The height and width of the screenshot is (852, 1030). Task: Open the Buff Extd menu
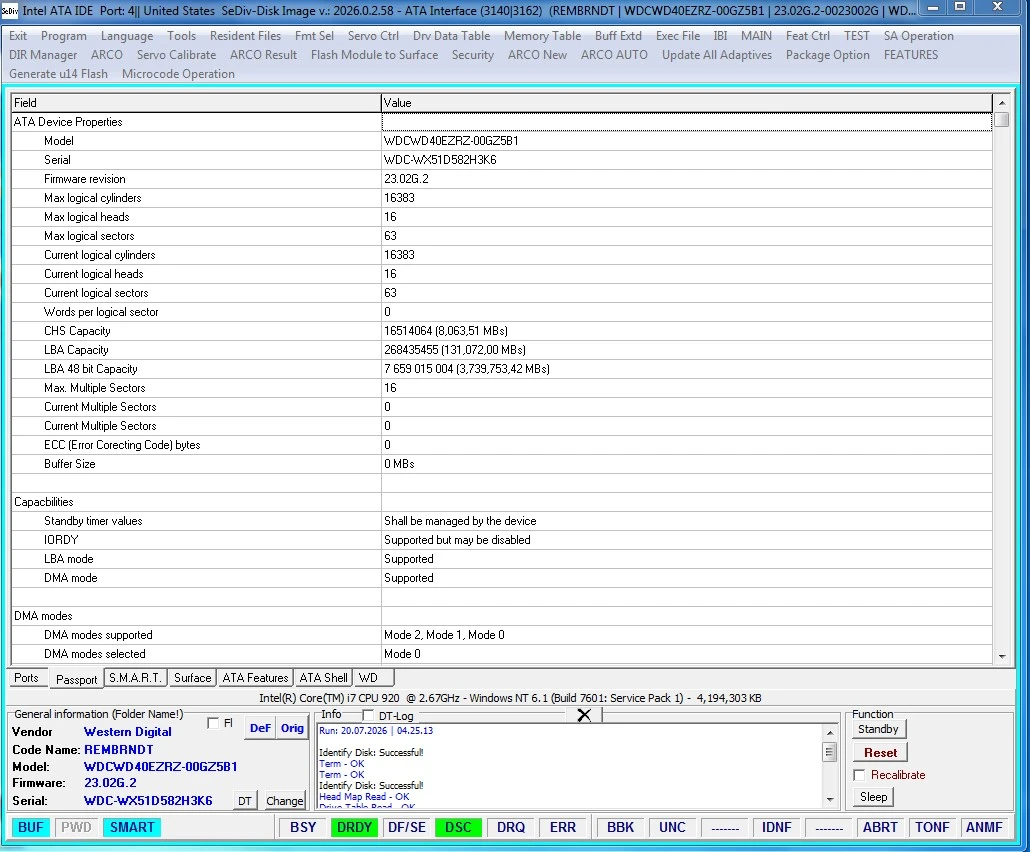tap(618, 36)
